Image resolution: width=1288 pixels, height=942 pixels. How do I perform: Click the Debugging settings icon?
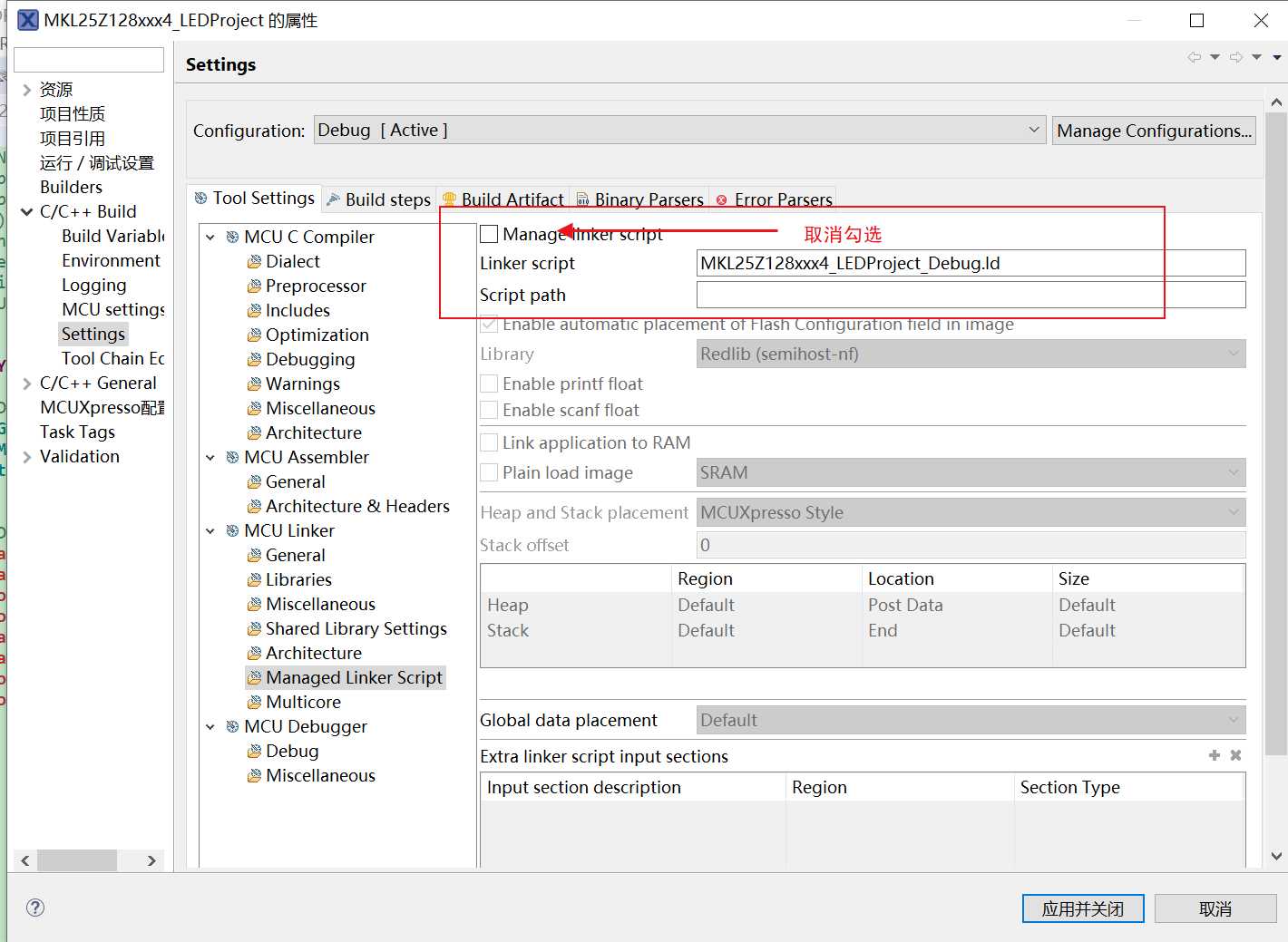point(254,359)
